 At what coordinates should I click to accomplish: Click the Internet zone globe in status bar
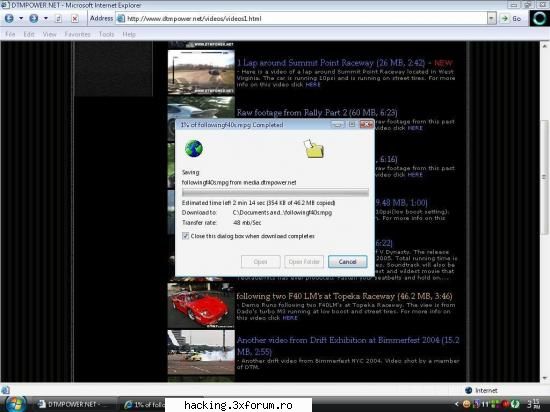pos(468,390)
